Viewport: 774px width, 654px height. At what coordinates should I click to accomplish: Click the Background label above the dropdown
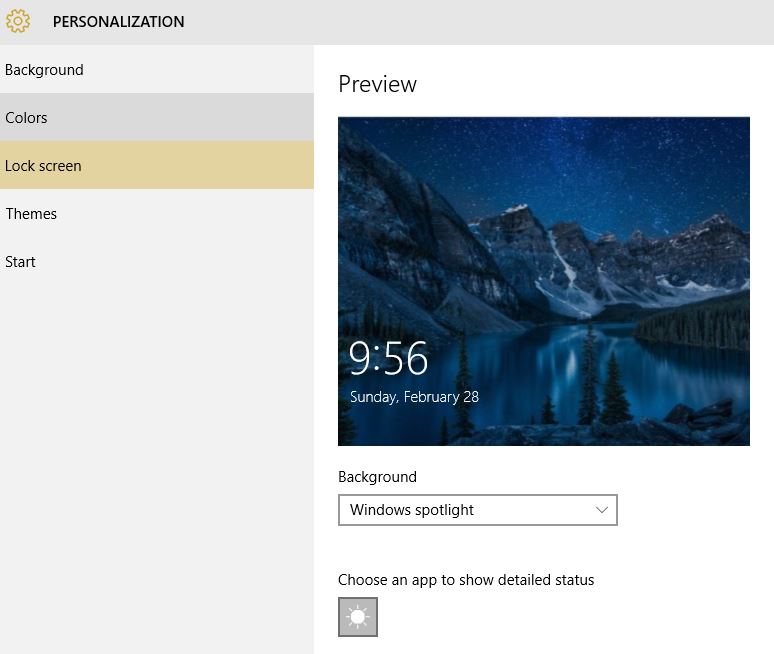(378, 477)
